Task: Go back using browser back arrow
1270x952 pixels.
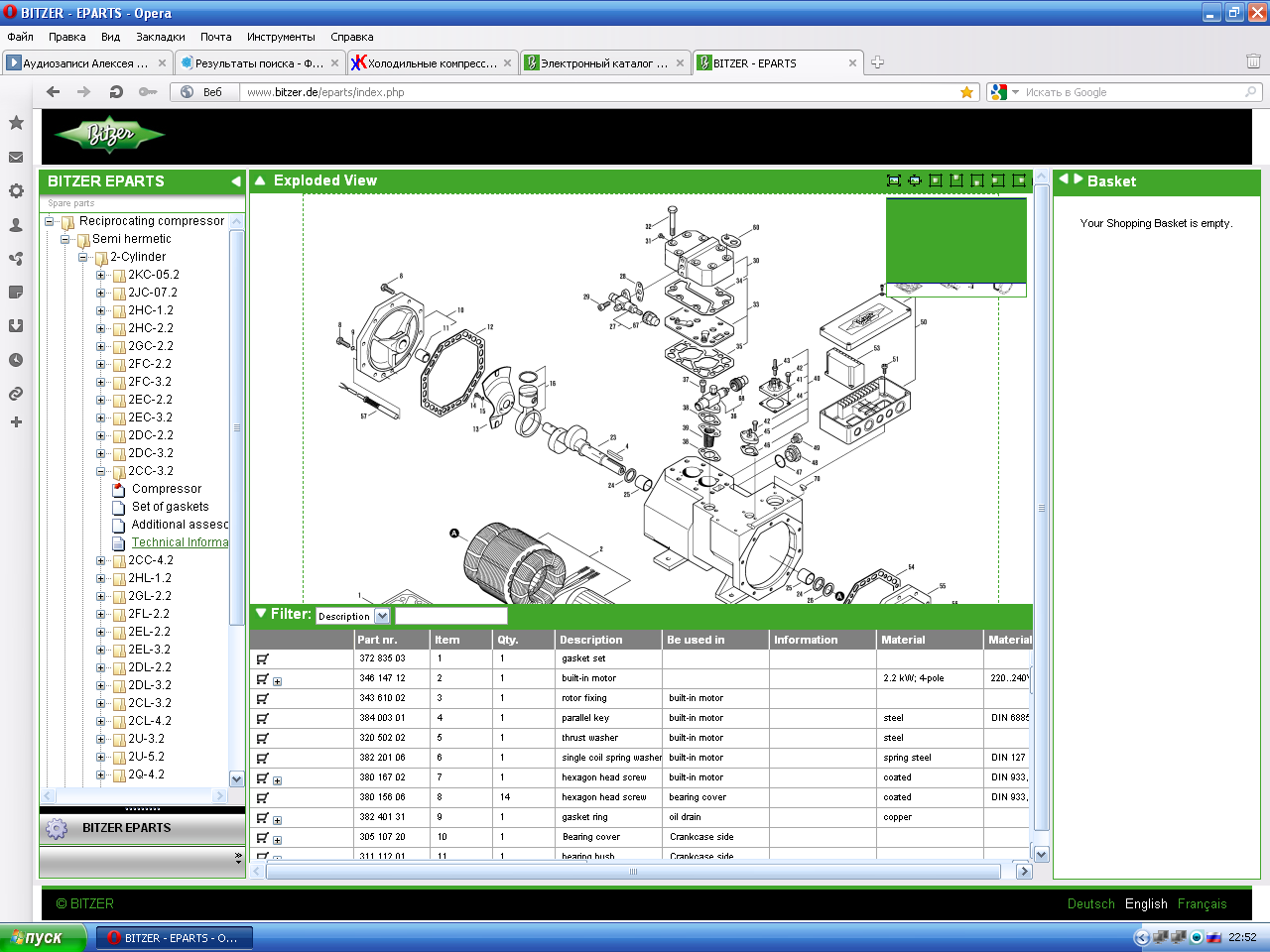Action: pyautogui.click(x=54, y=92)
